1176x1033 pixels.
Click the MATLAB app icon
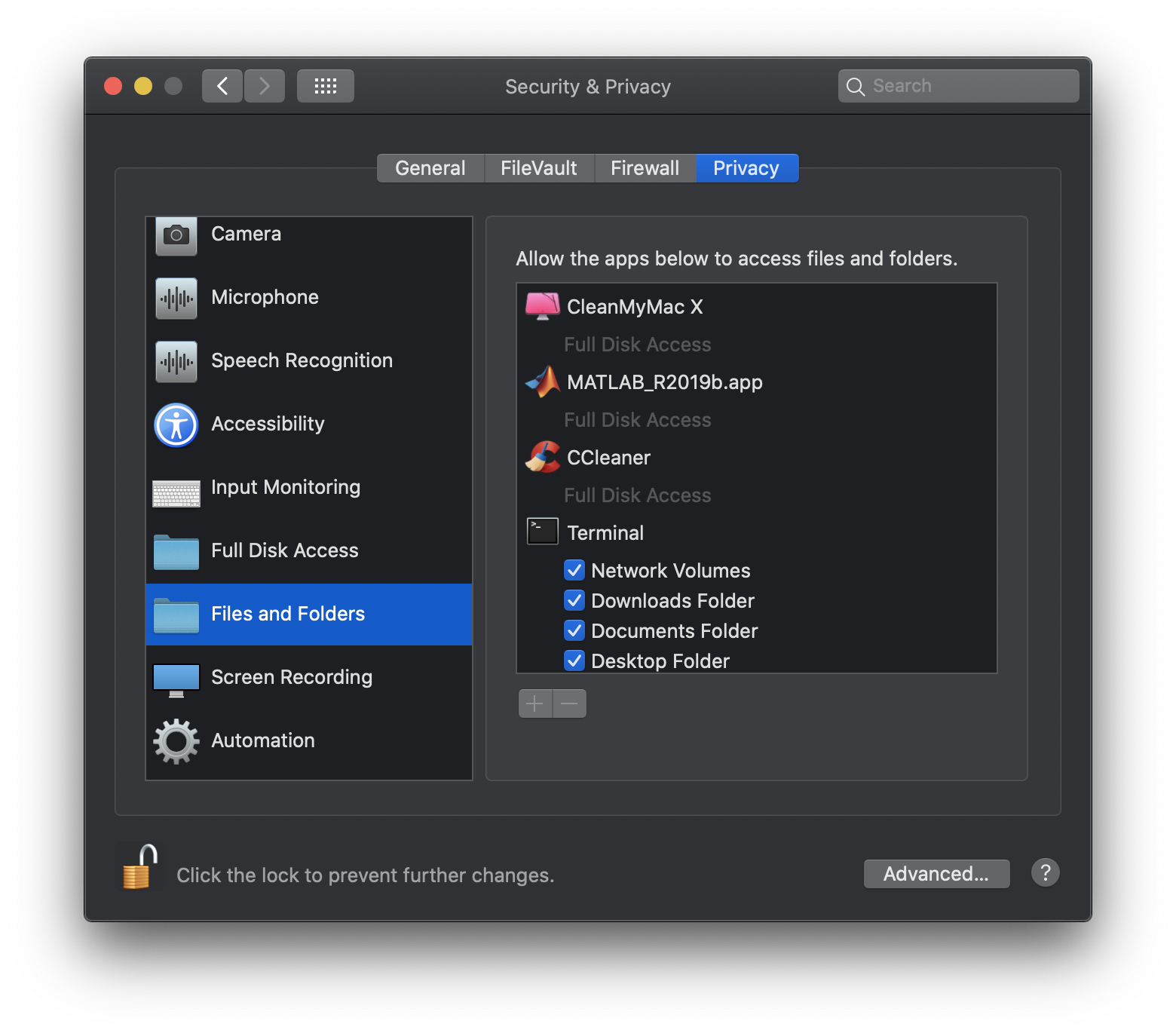tap(543, 382)
